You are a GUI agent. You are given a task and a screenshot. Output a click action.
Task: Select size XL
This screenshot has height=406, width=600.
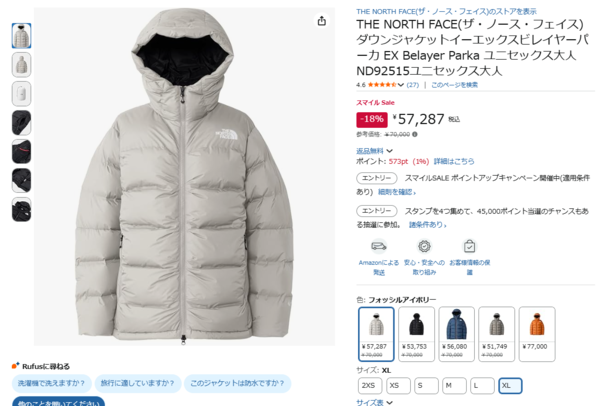coord(510,385)
